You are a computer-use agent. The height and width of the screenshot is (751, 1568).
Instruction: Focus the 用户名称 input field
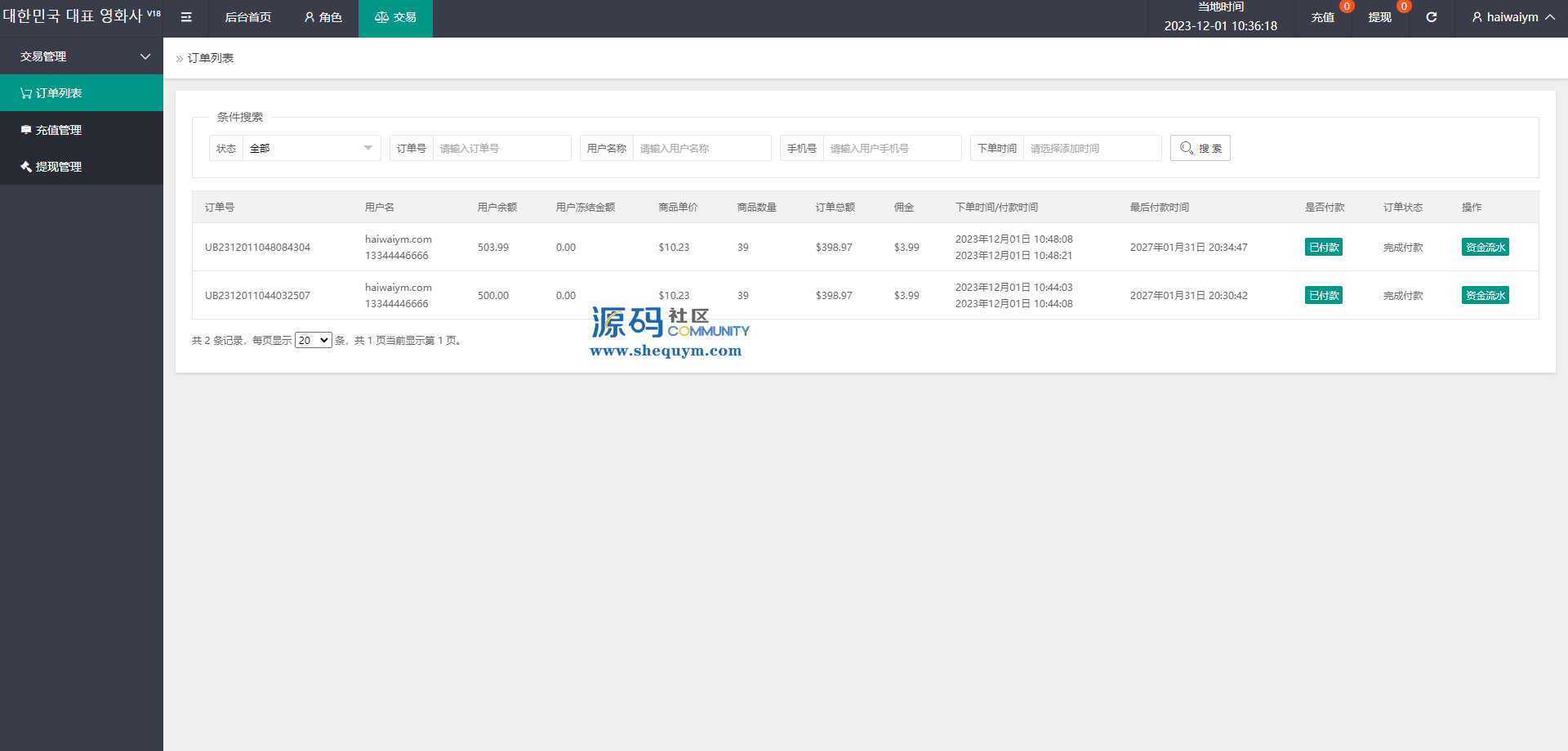[x=702, y=148]
